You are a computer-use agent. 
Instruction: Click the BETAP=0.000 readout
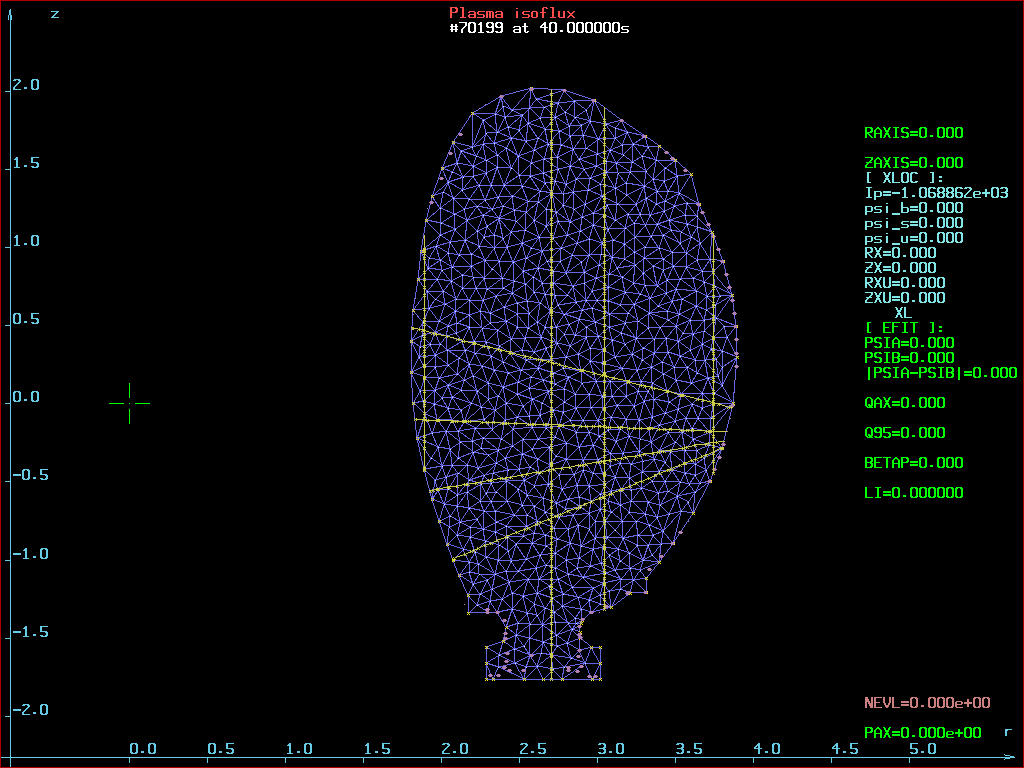pyautogui.click(x=913, y=463)
